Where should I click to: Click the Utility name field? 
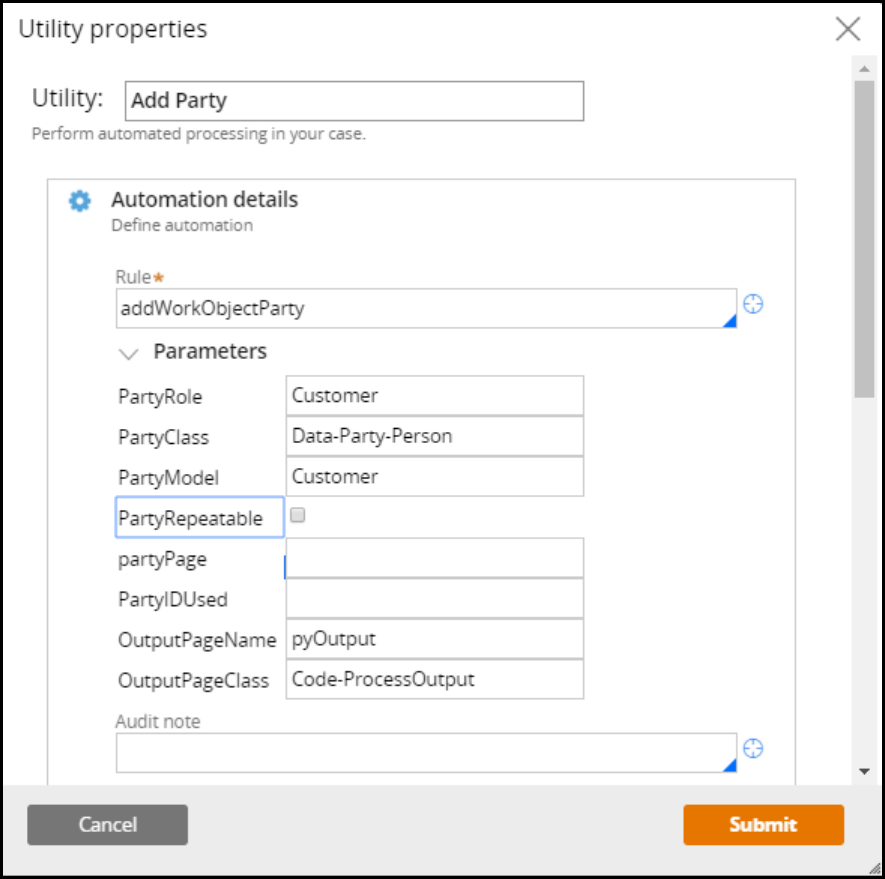[354, 101]
